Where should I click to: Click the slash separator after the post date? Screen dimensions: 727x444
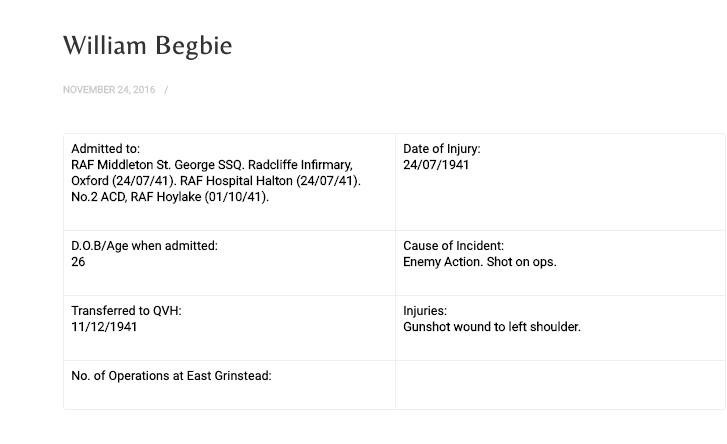tap(166, 90)
